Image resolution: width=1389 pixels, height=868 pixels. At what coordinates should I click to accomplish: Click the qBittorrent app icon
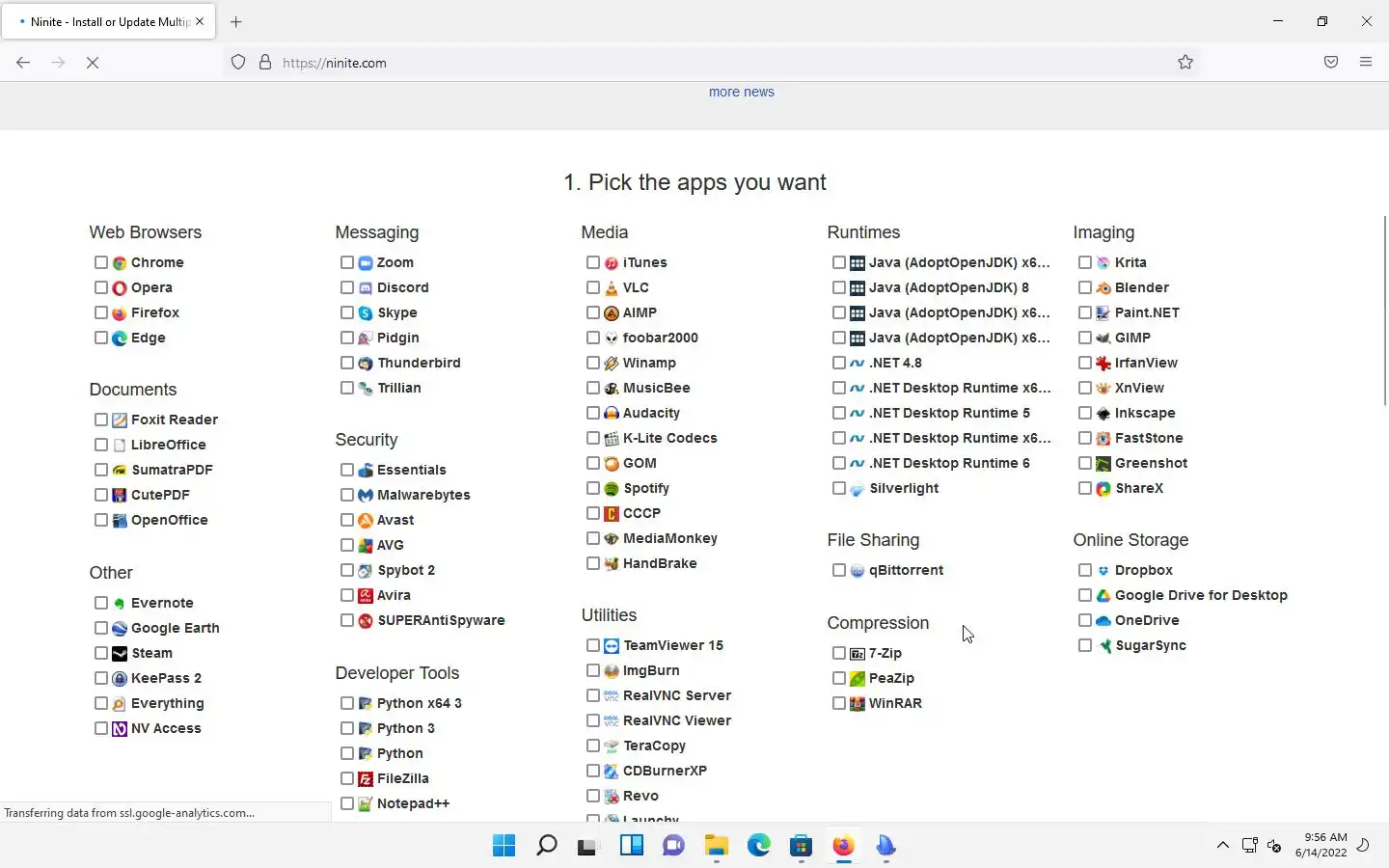click(x=858, y=570)
